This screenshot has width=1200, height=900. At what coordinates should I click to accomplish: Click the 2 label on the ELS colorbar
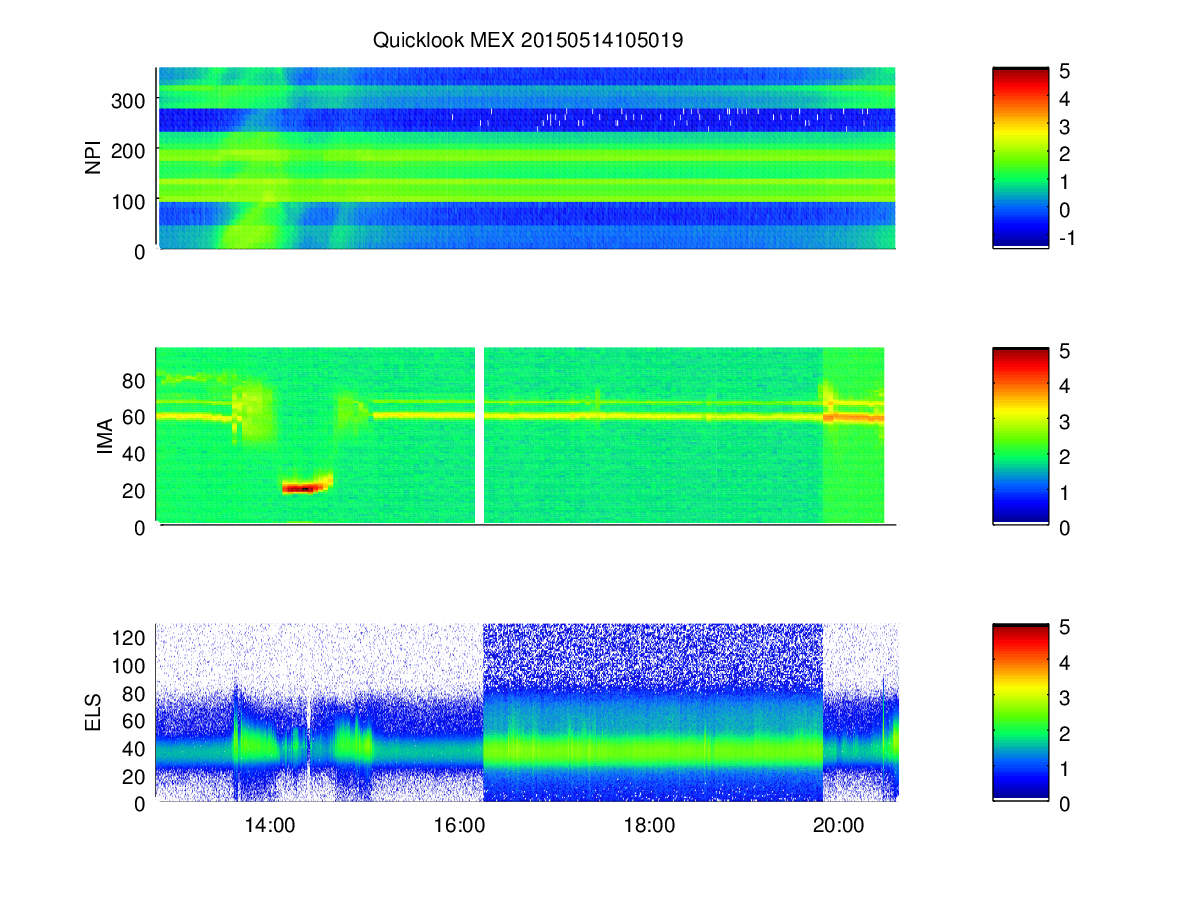[1065, 733]
